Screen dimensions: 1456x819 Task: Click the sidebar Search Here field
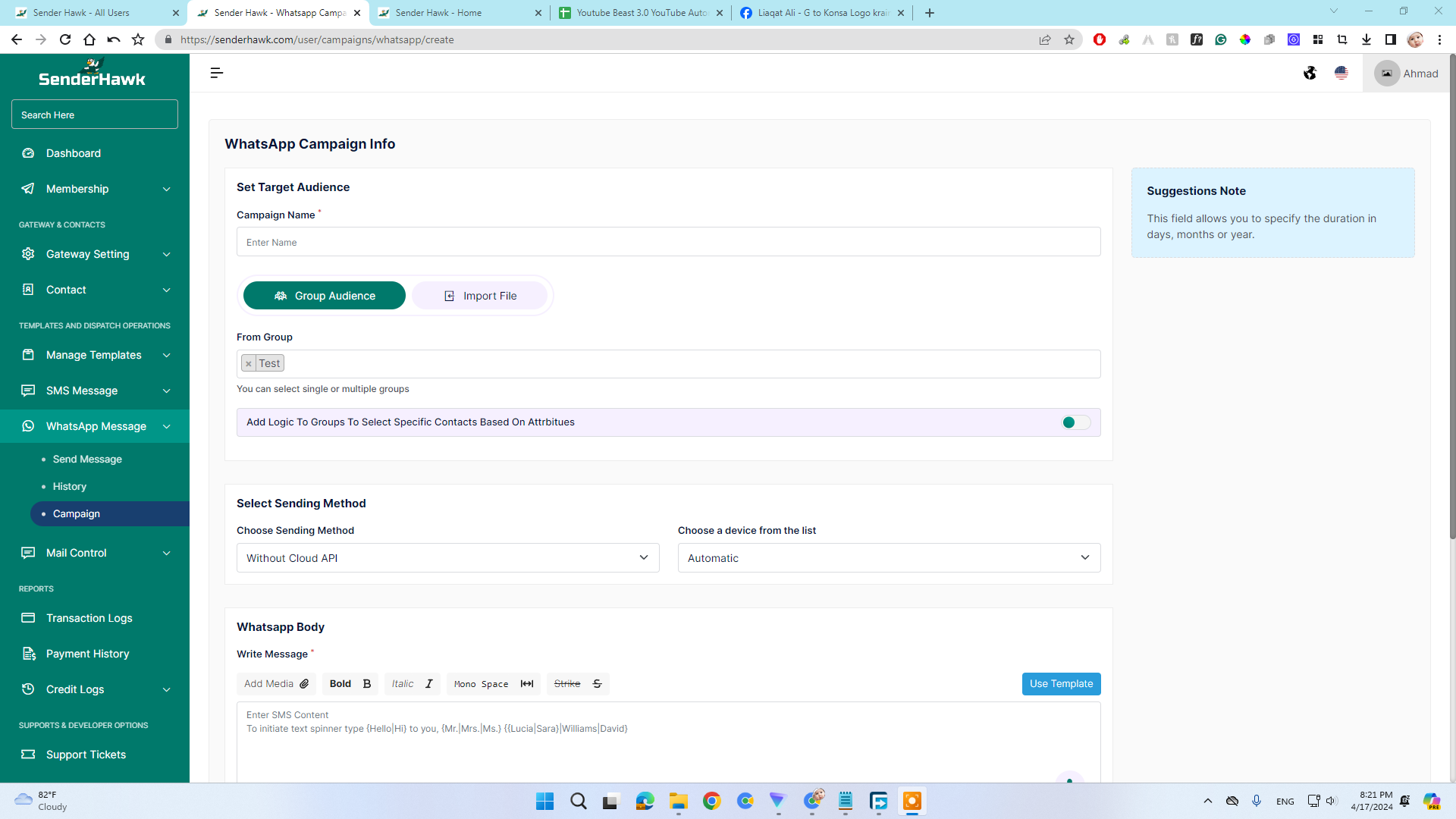[x=95, y=115]
